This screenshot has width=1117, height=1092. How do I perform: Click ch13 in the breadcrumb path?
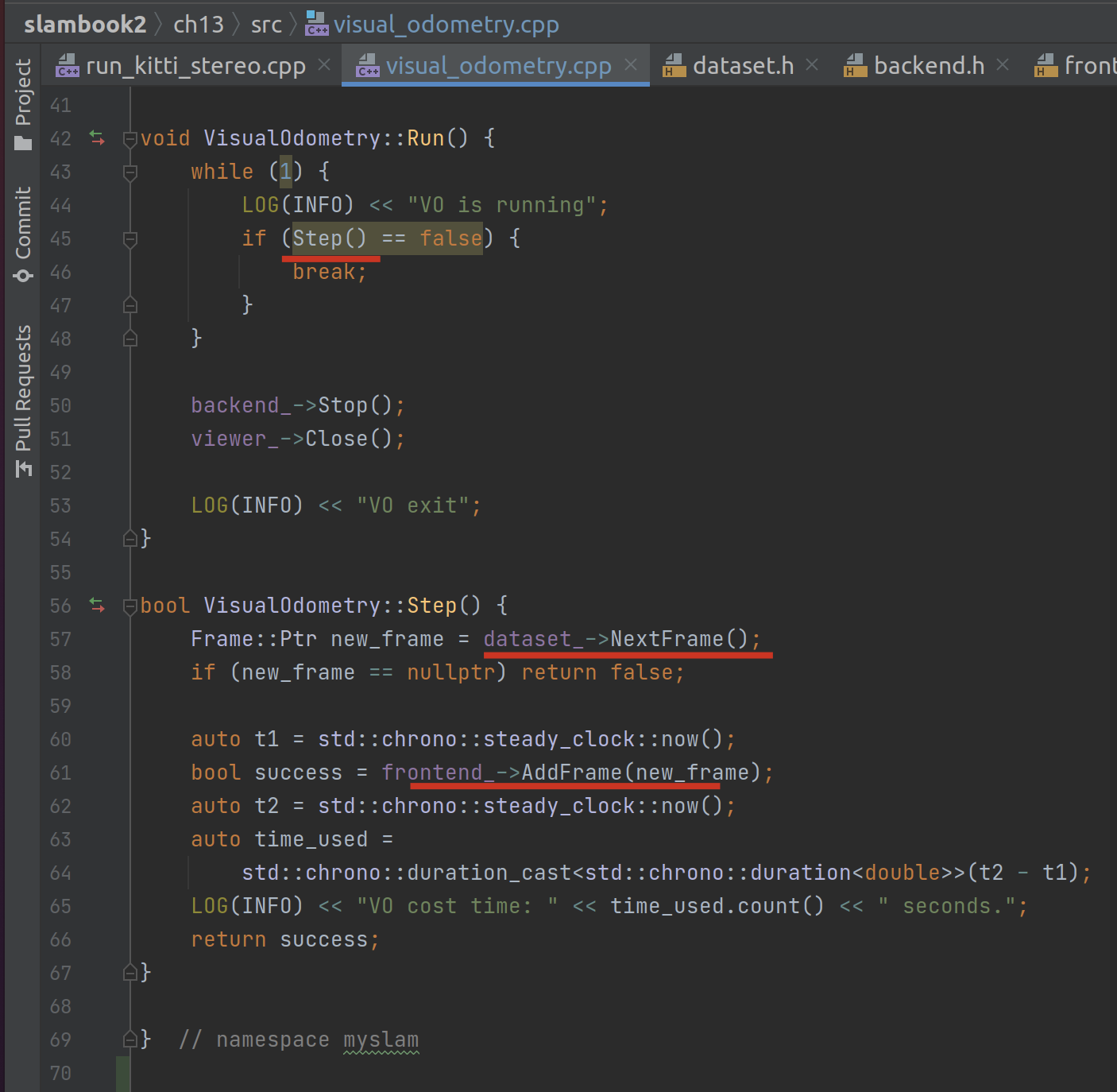[199, 25]
